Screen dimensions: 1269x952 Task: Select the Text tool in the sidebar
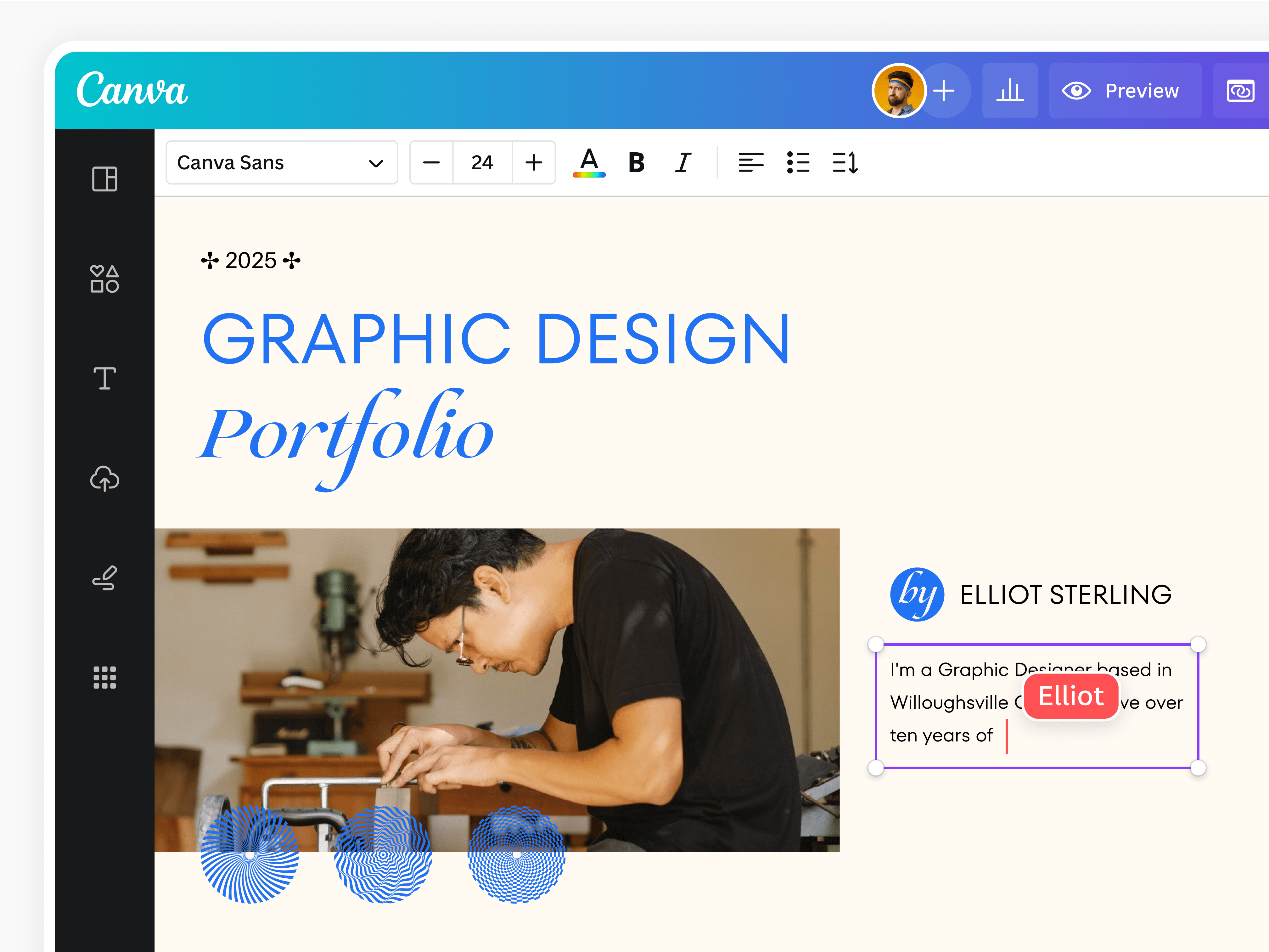pyautogui.click(x=104, y=379)
